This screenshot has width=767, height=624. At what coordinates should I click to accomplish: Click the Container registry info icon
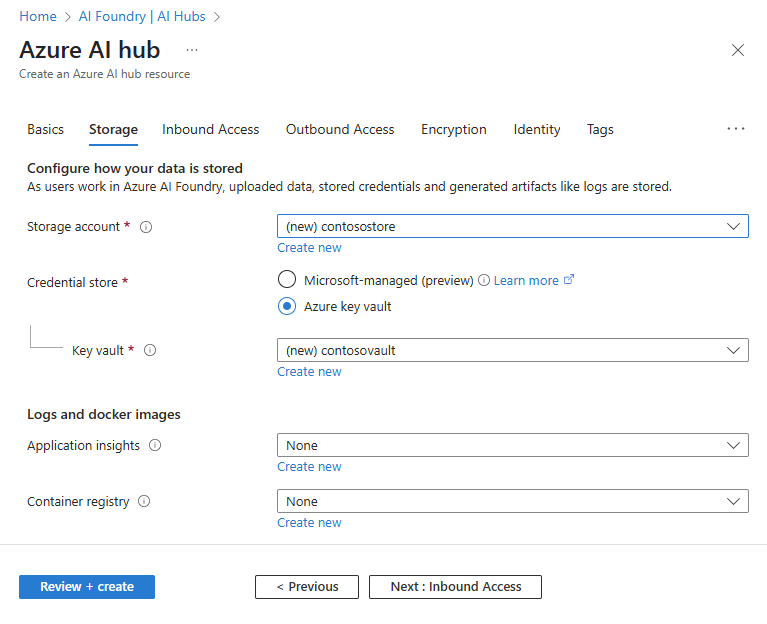click(x=144, y=501)
